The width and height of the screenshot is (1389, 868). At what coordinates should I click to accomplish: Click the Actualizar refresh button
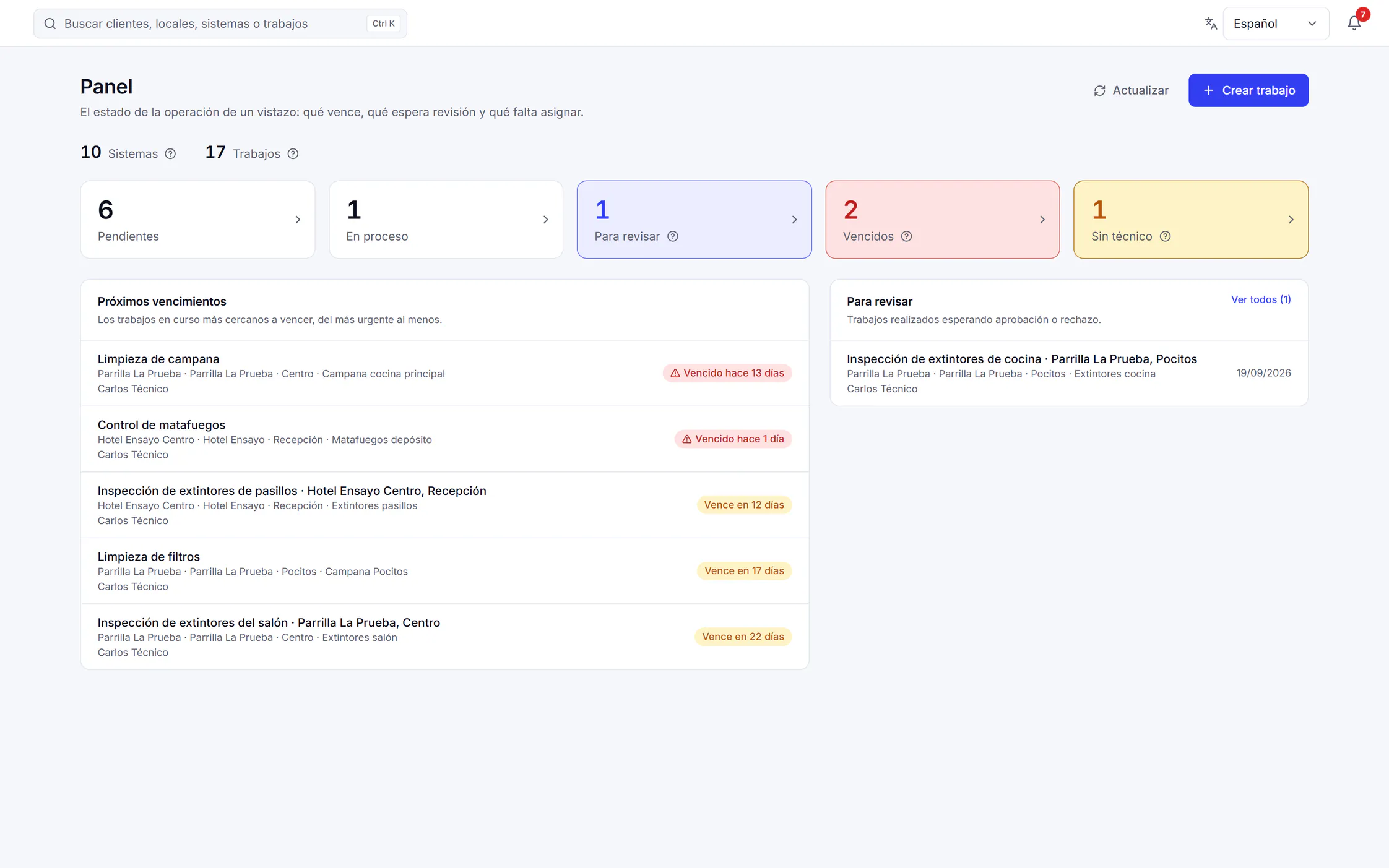pyautogui.click(x=1132, y=90)
